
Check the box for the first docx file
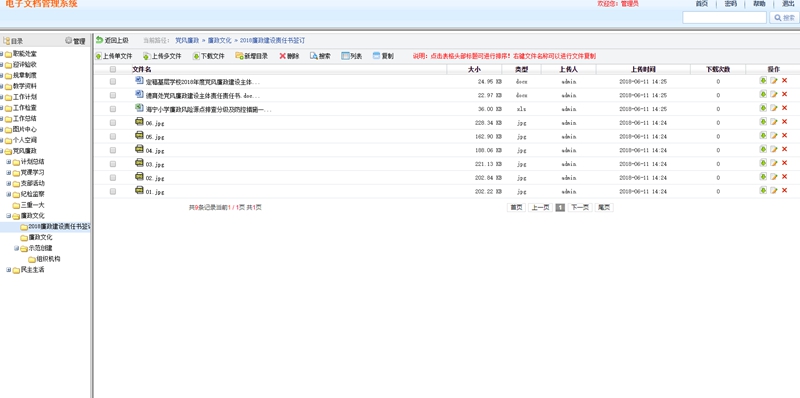(113, 82)
